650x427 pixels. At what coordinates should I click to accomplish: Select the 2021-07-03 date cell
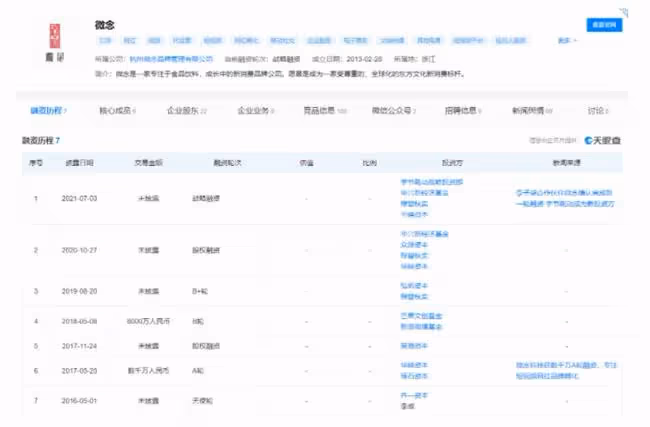[x=79, y=199]
